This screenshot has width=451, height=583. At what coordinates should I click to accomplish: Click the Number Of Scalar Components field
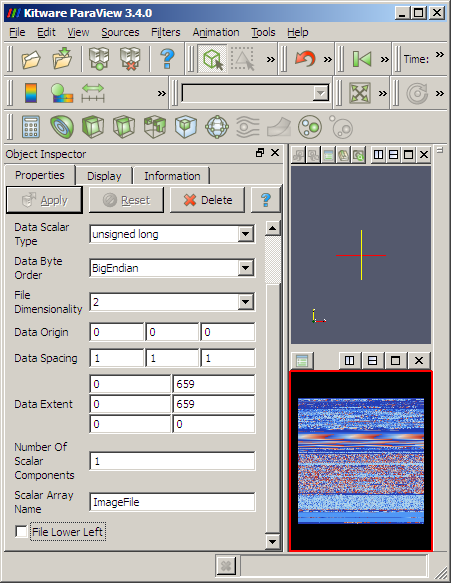[172, 461]
